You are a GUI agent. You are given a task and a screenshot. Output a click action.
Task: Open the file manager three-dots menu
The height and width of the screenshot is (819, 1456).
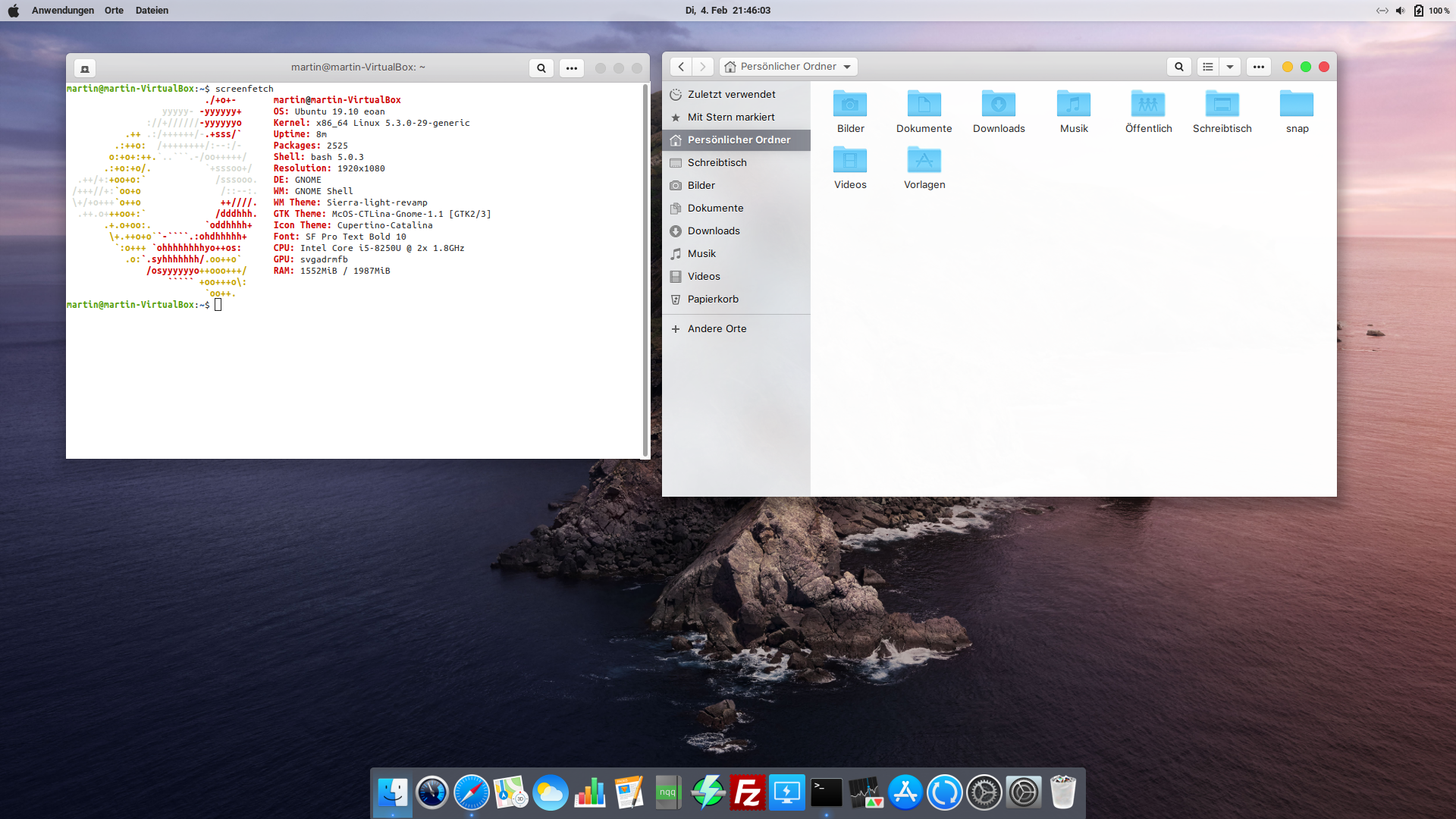(1258, 67)
